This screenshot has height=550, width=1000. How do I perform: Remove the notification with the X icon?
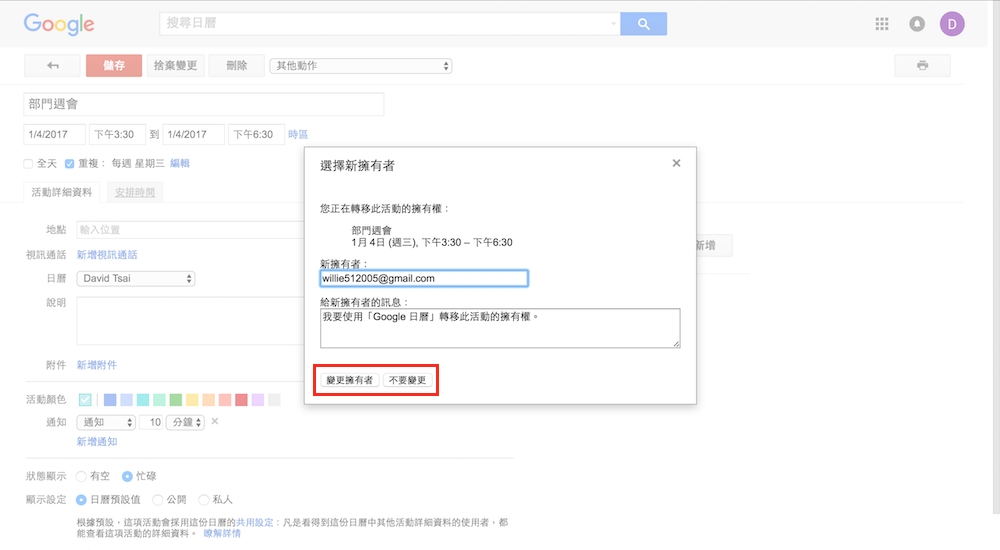tap(214, 422)
